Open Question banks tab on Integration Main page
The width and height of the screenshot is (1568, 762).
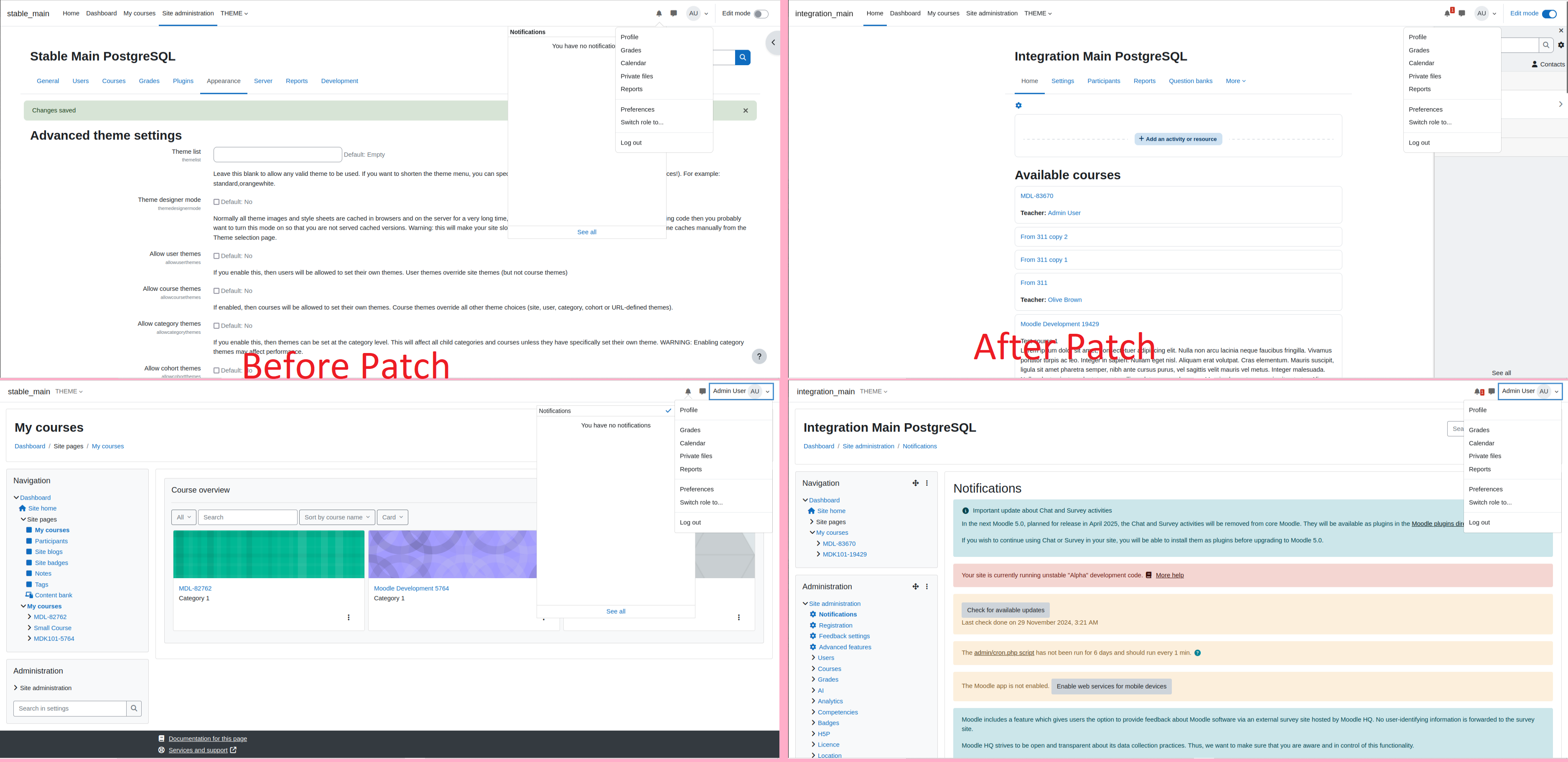(1190, 81)
